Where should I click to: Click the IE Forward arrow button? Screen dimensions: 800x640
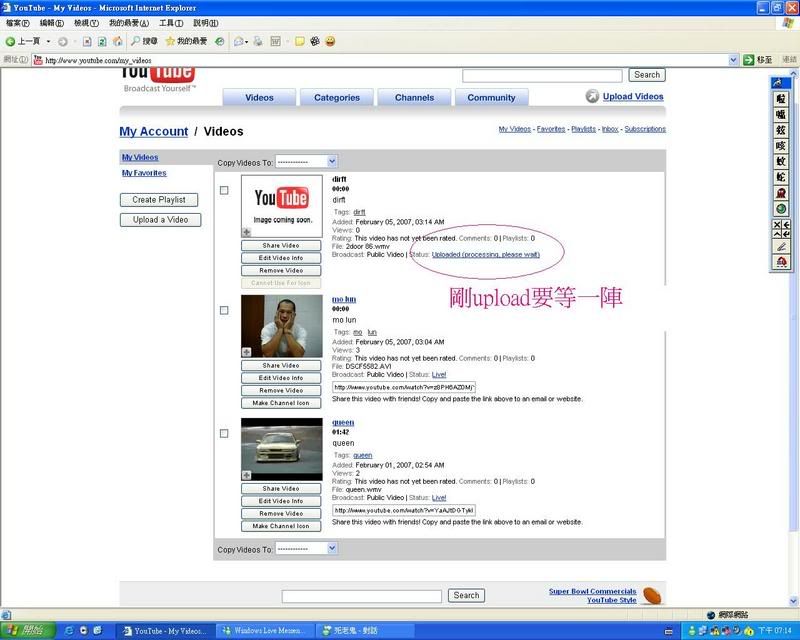[x=63, y=41]
